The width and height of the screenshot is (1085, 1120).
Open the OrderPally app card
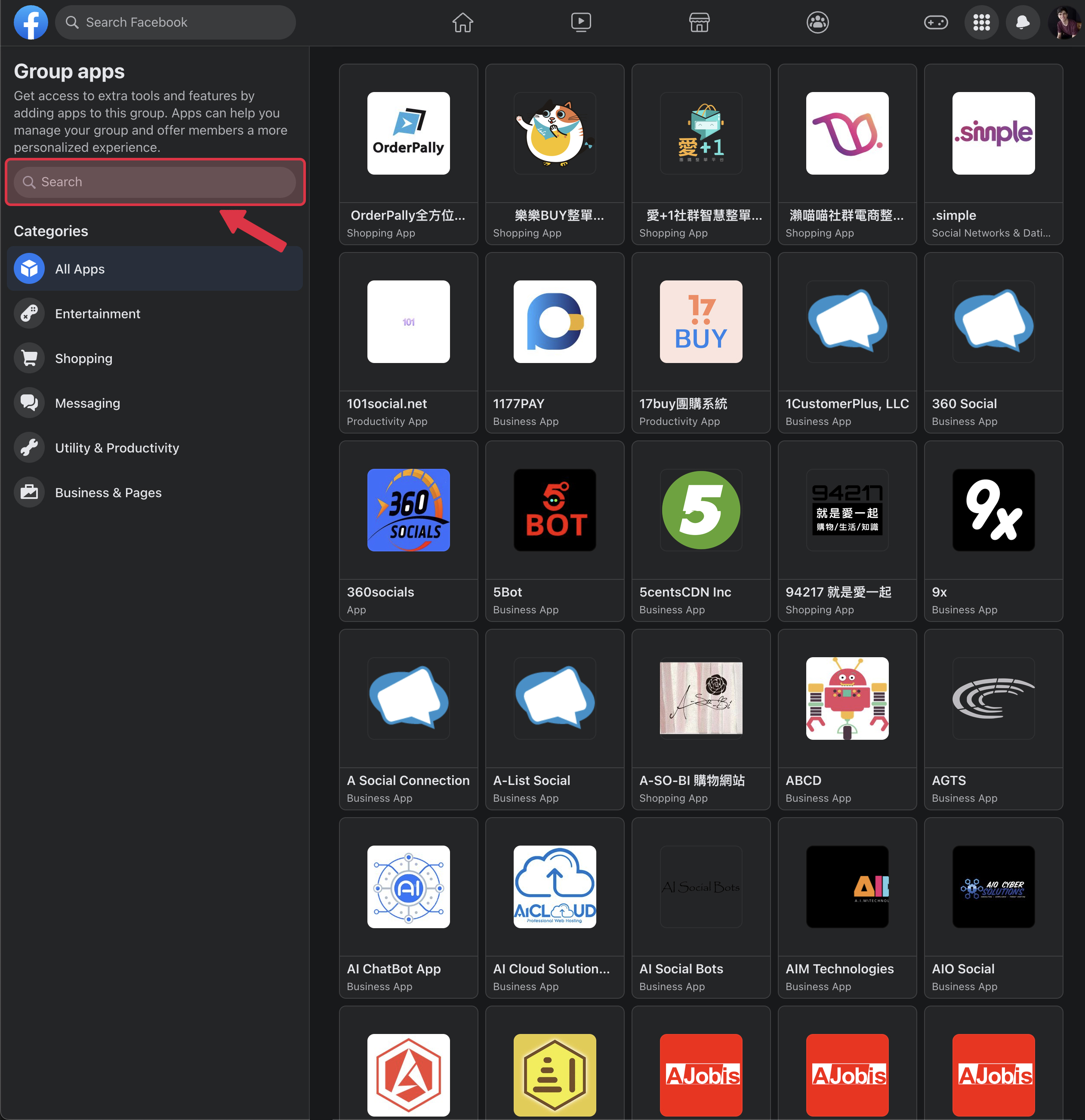pyautogui.click(x=408, y=154)
